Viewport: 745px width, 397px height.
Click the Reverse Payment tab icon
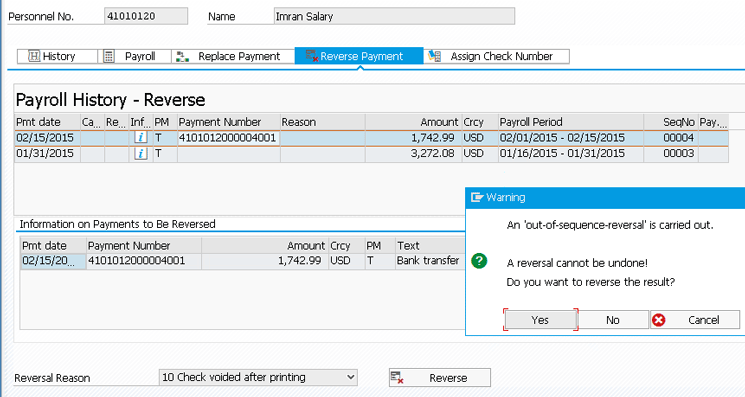coord(312,56)
